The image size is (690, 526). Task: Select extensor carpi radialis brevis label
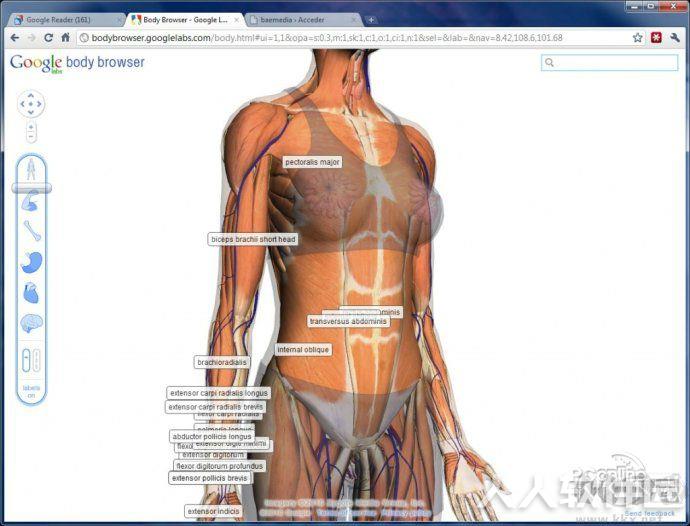point(216,407)
